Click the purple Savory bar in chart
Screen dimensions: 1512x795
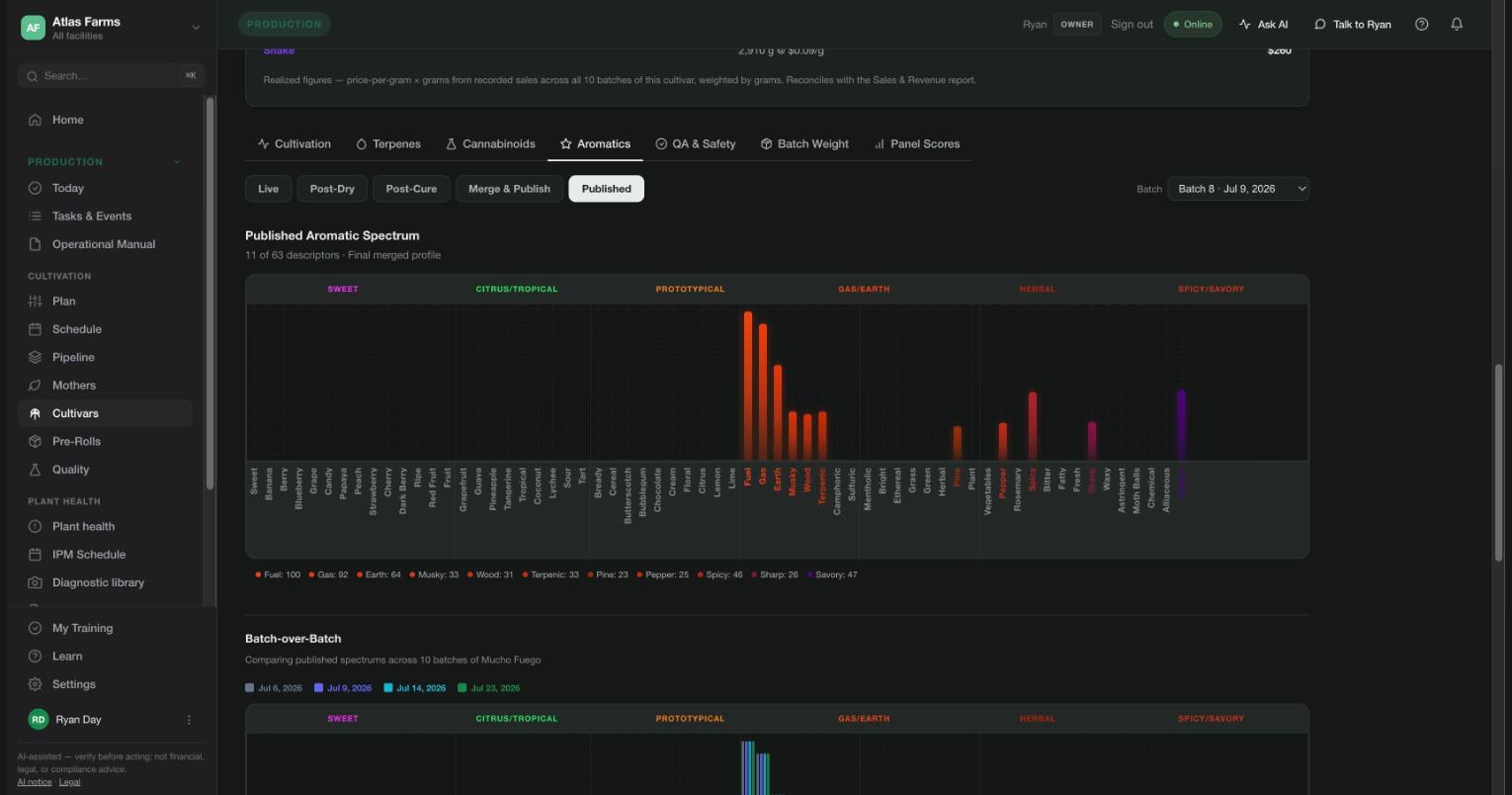click(1181, 425)
